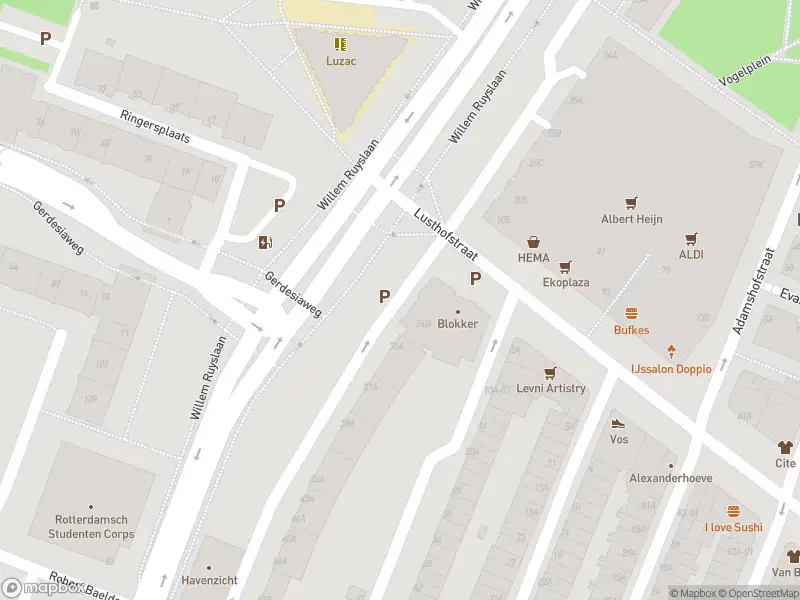Click the IJssalon Doppio ice cream icon

[x=671, y=352]
